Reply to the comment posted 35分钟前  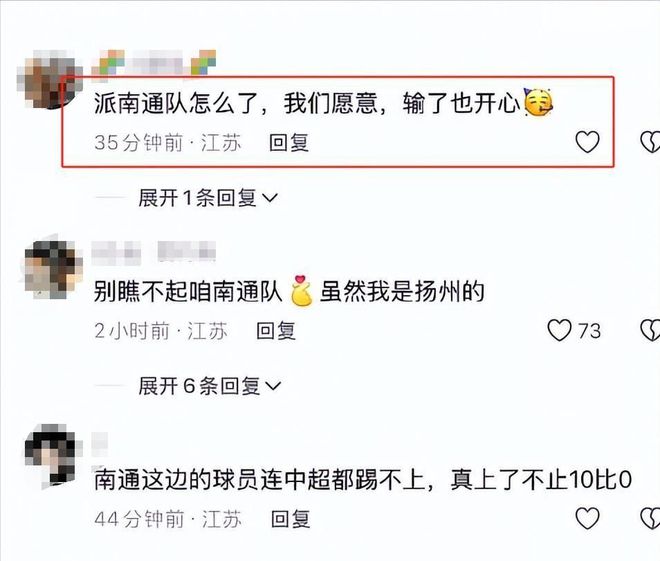tap(289, 142)
